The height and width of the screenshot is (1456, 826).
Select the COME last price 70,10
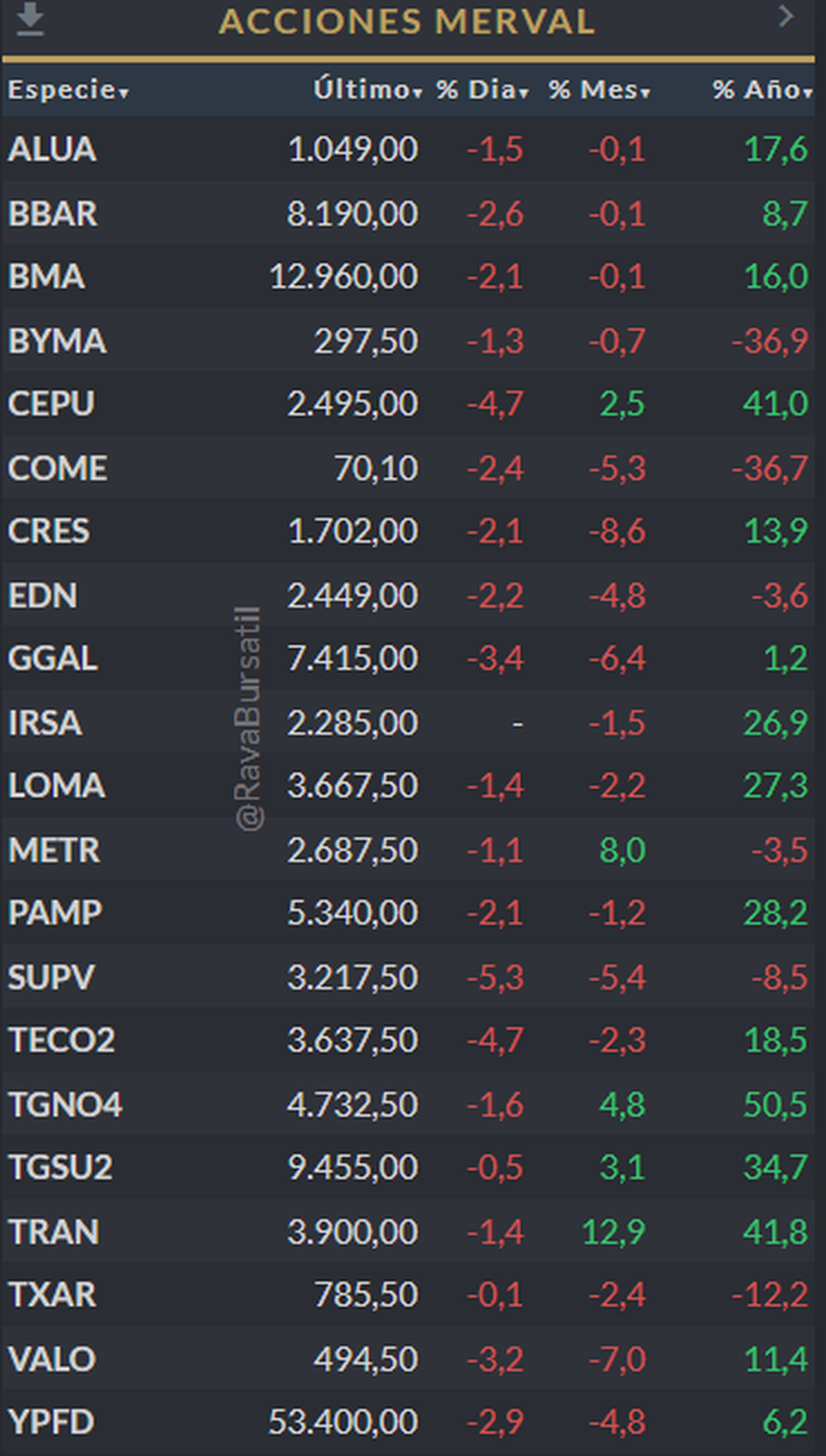[376, 469]
